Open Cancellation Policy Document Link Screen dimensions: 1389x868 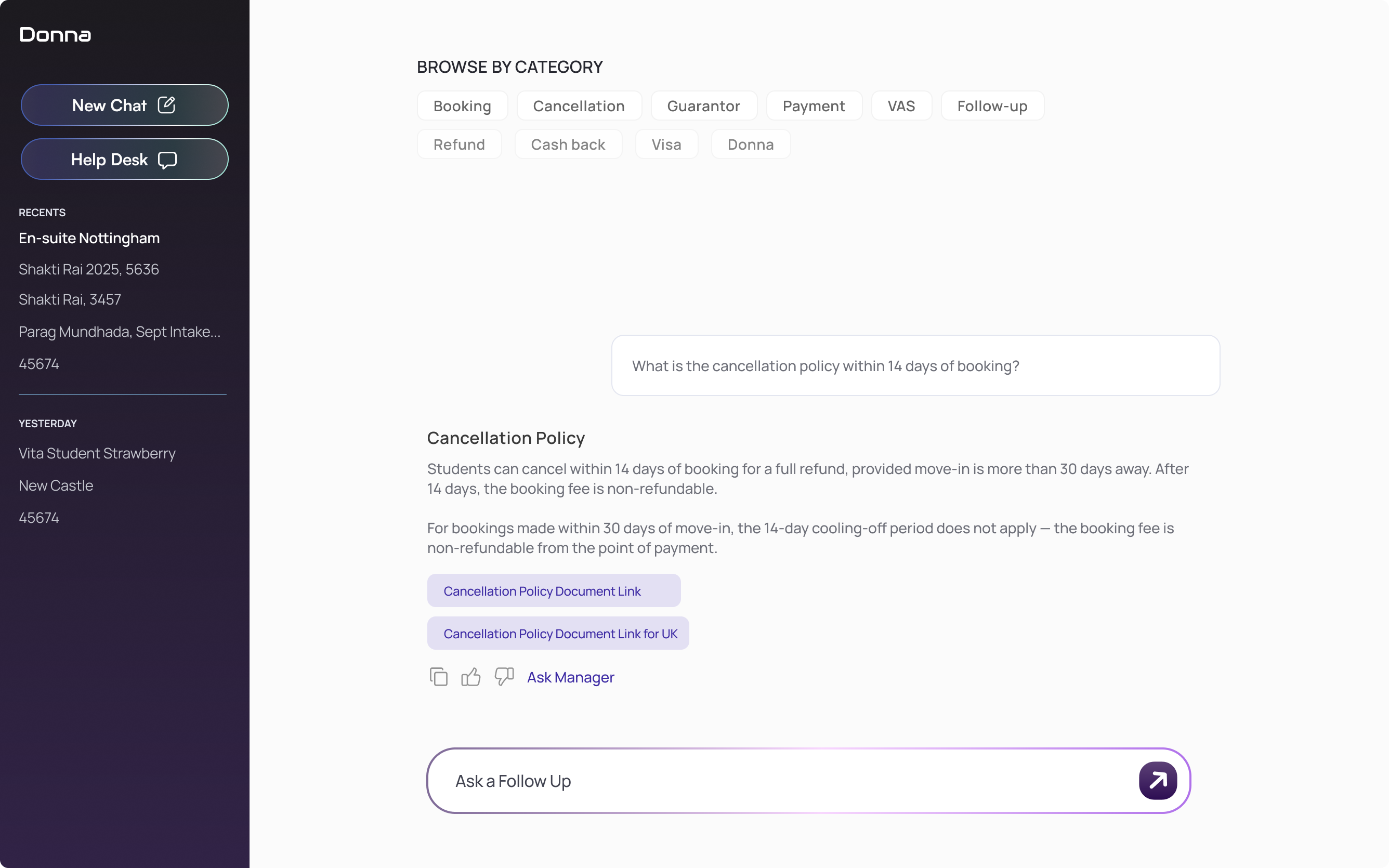tap(554, 591)
